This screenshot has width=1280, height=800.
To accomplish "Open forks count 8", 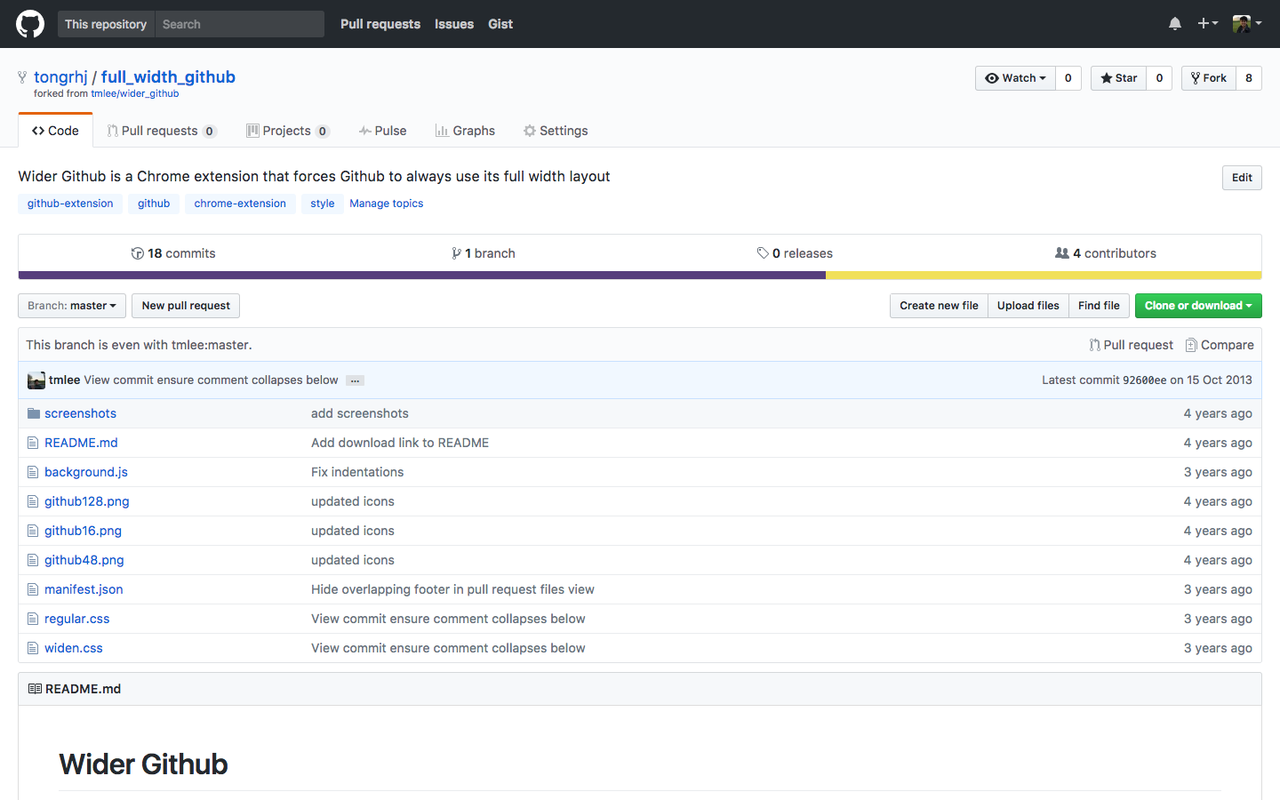I will point(1248,78).
